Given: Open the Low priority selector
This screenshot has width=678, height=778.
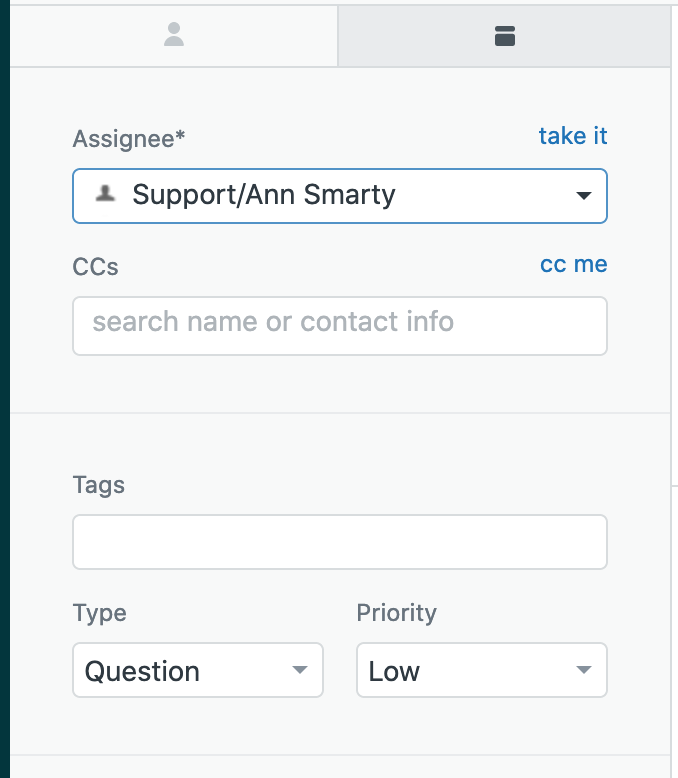Looking at the screenshot, I should point(481,670).
